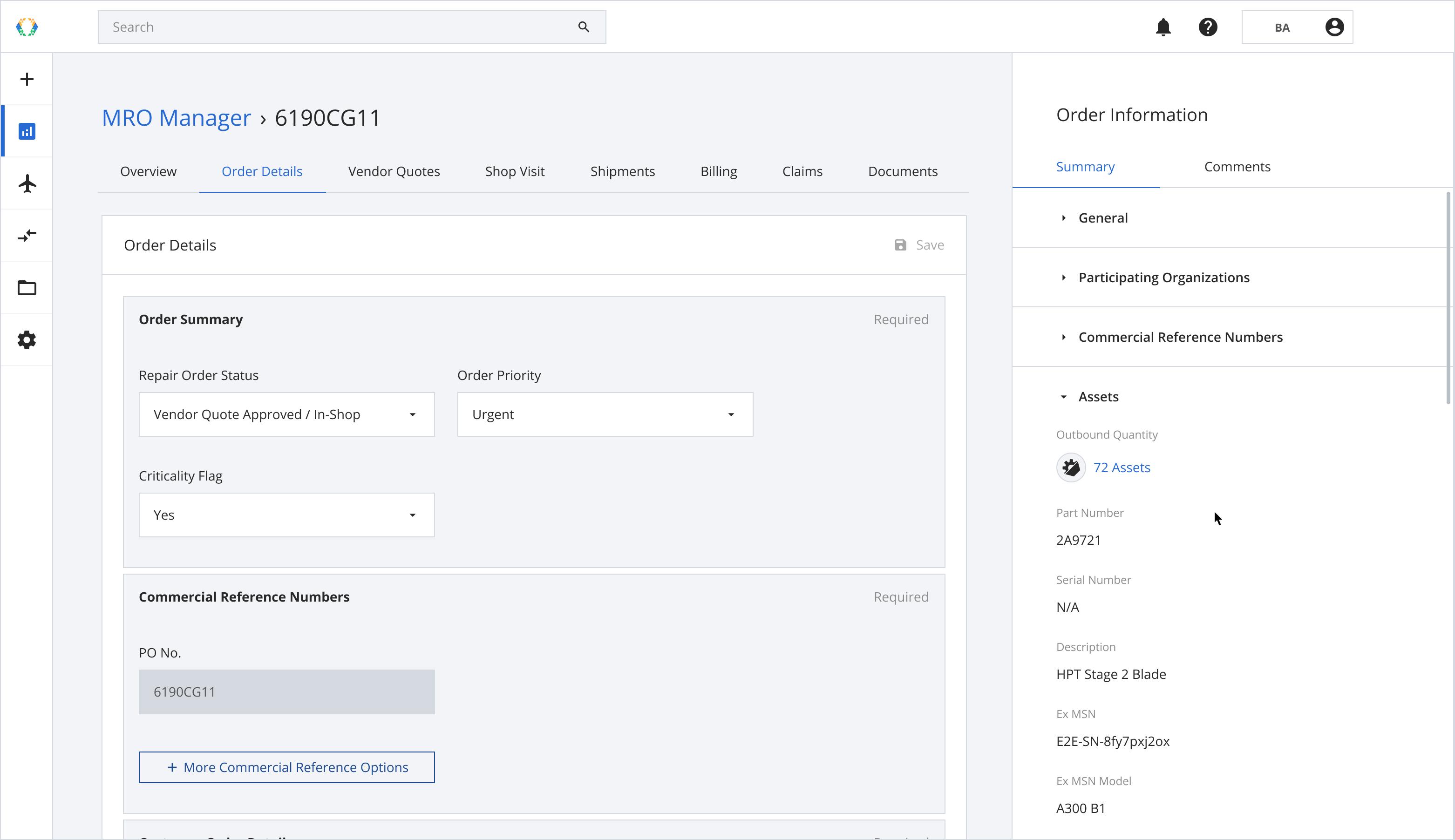The image size is (1455, 840).
Task: Click the BA organization label
Action: pos(1282,27)
